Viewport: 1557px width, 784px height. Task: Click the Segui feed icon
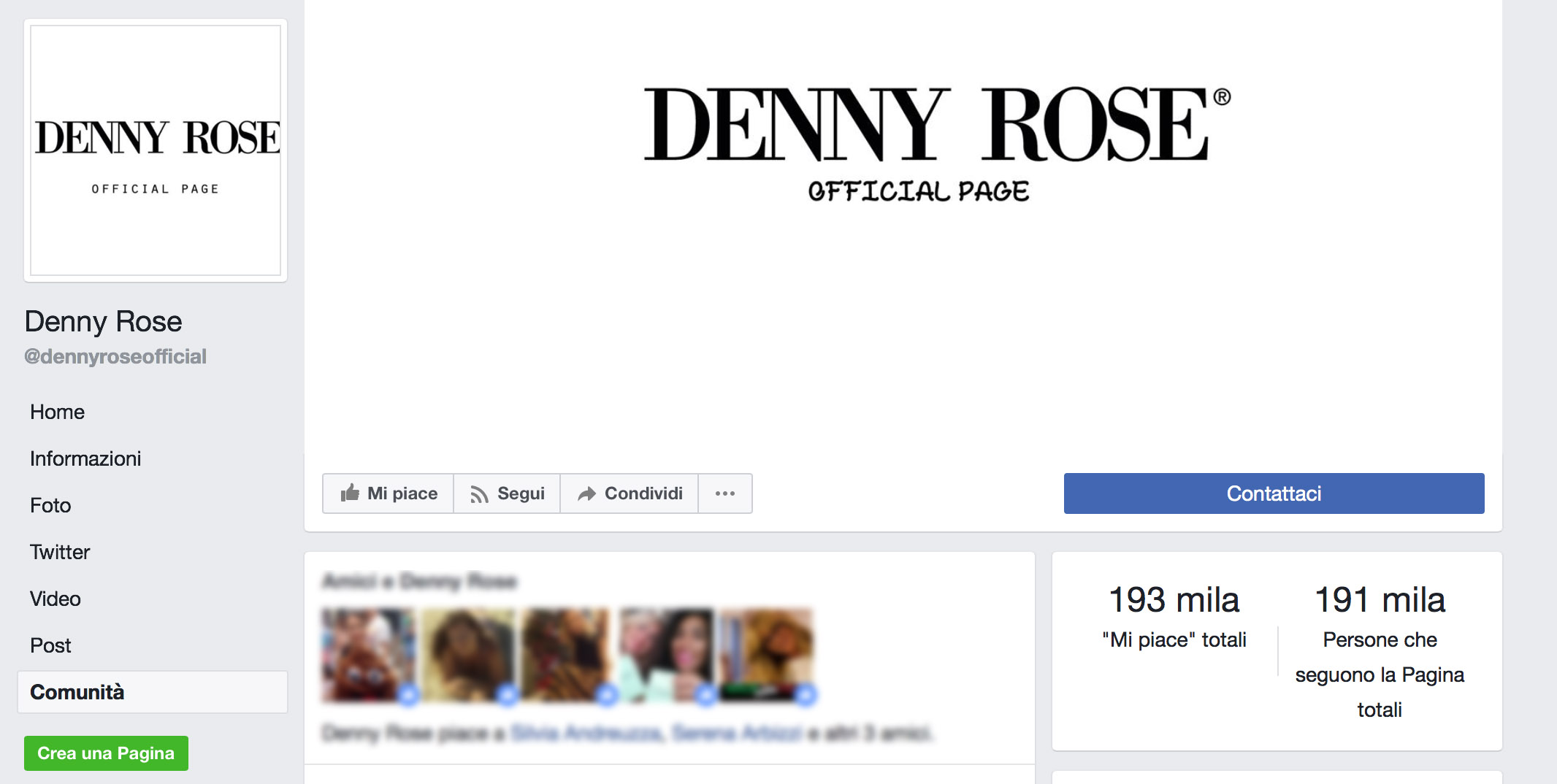pyautogui.click(x=479, y=494)
